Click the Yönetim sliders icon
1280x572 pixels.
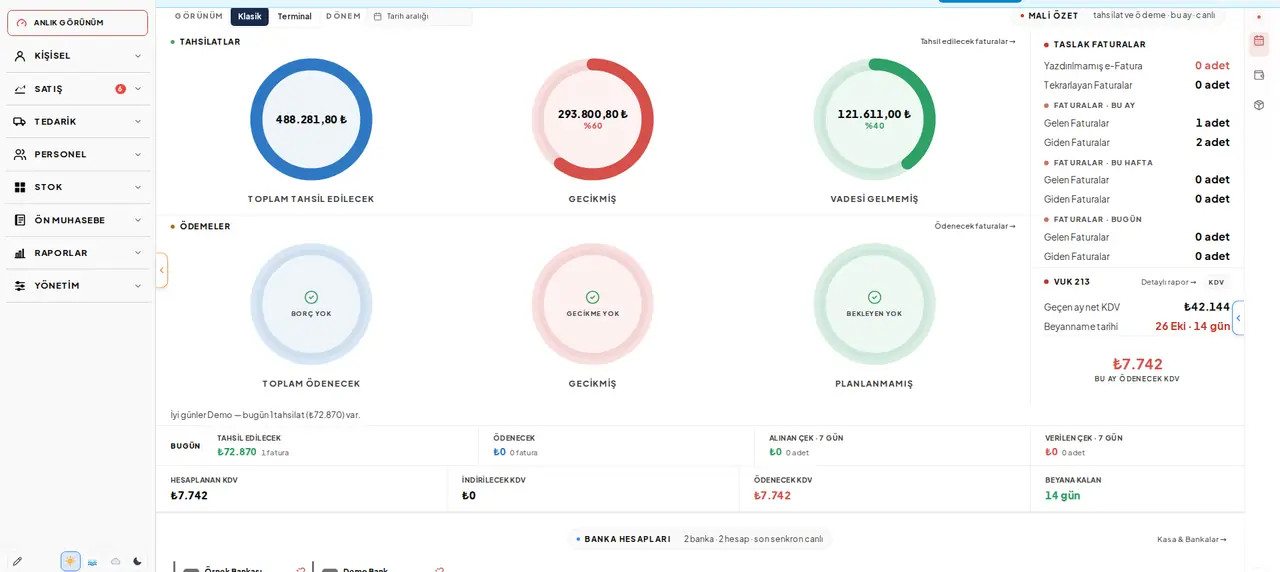pyautogui.click(x=20, y=286)
